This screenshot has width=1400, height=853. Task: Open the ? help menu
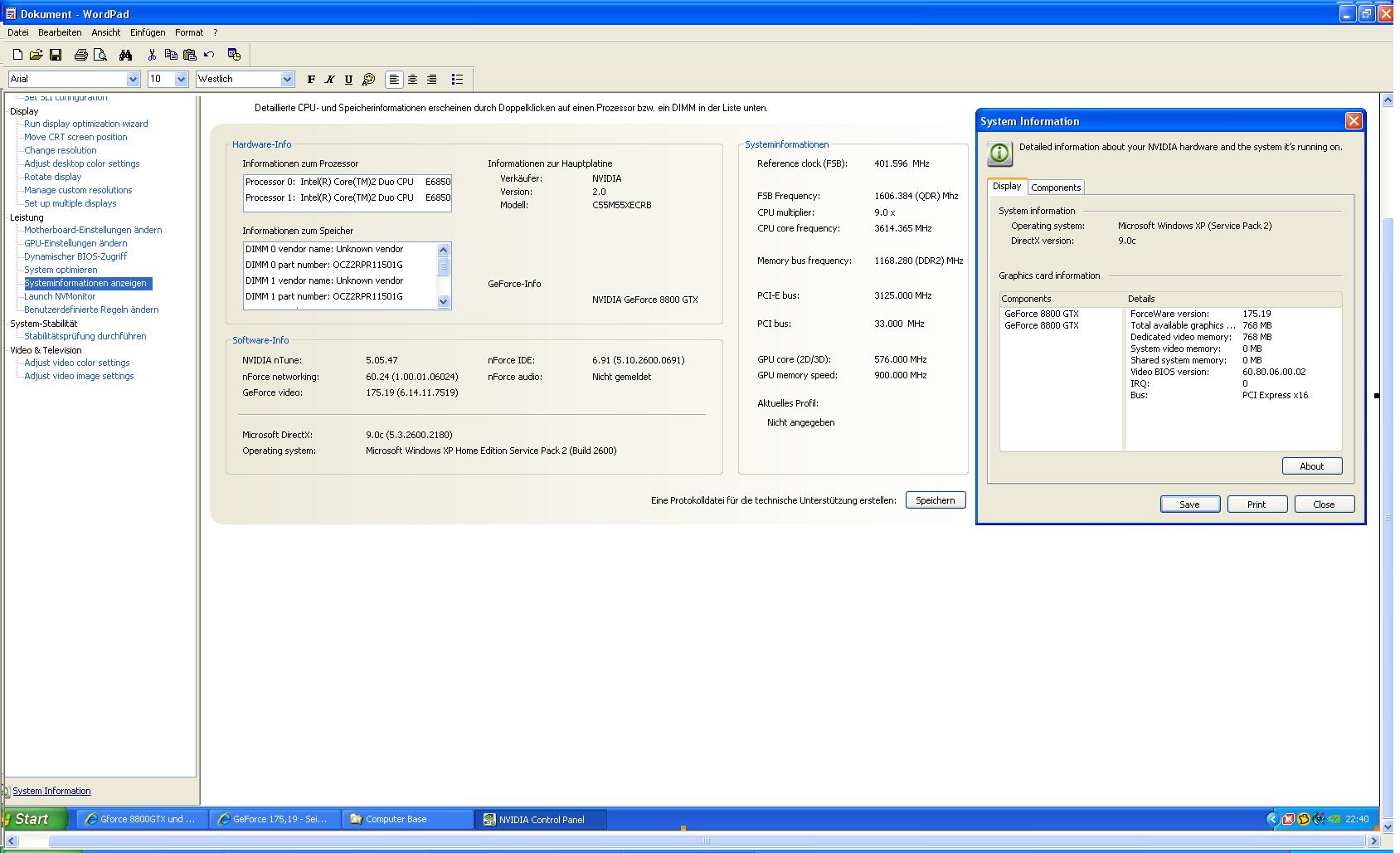click(216, 32)
